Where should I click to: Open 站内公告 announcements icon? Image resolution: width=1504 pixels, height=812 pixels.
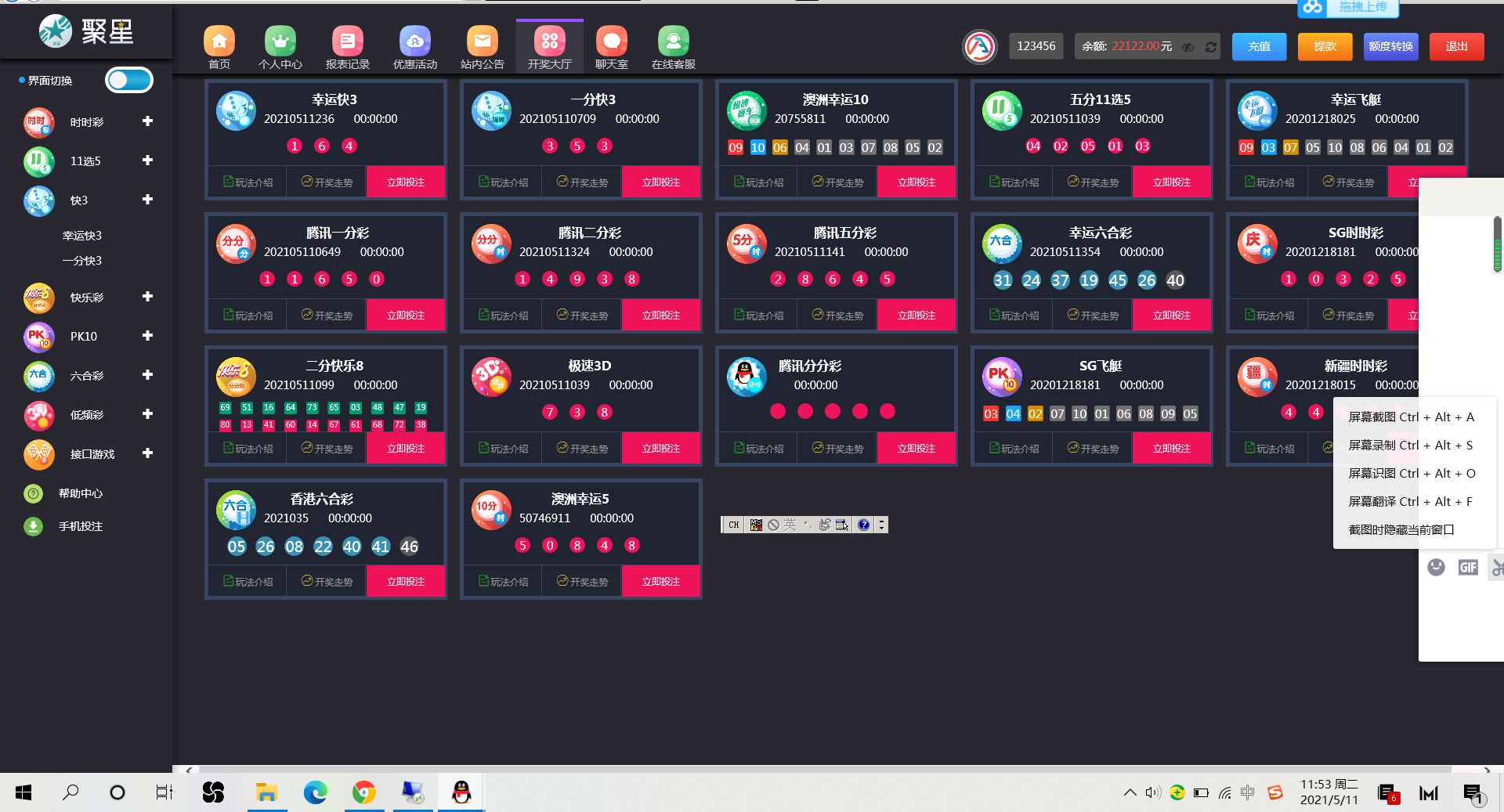482,42
